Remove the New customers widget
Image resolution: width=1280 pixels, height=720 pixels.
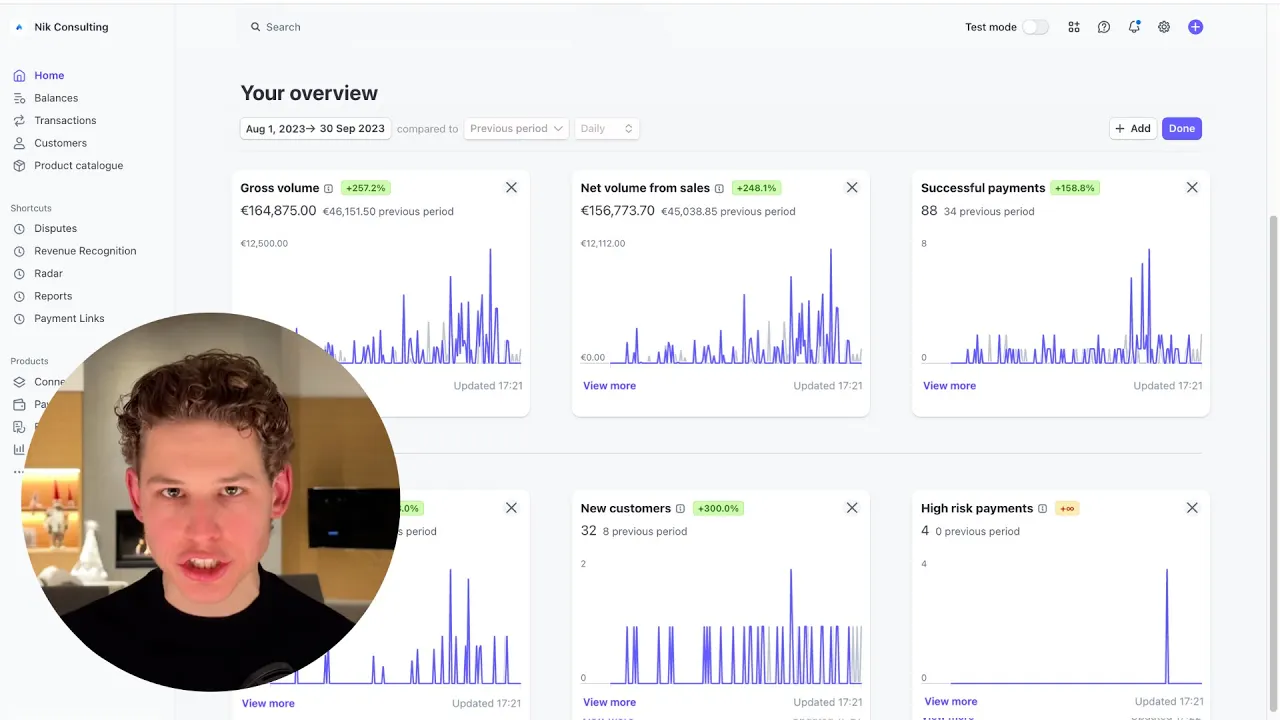(x=852, y=508)
